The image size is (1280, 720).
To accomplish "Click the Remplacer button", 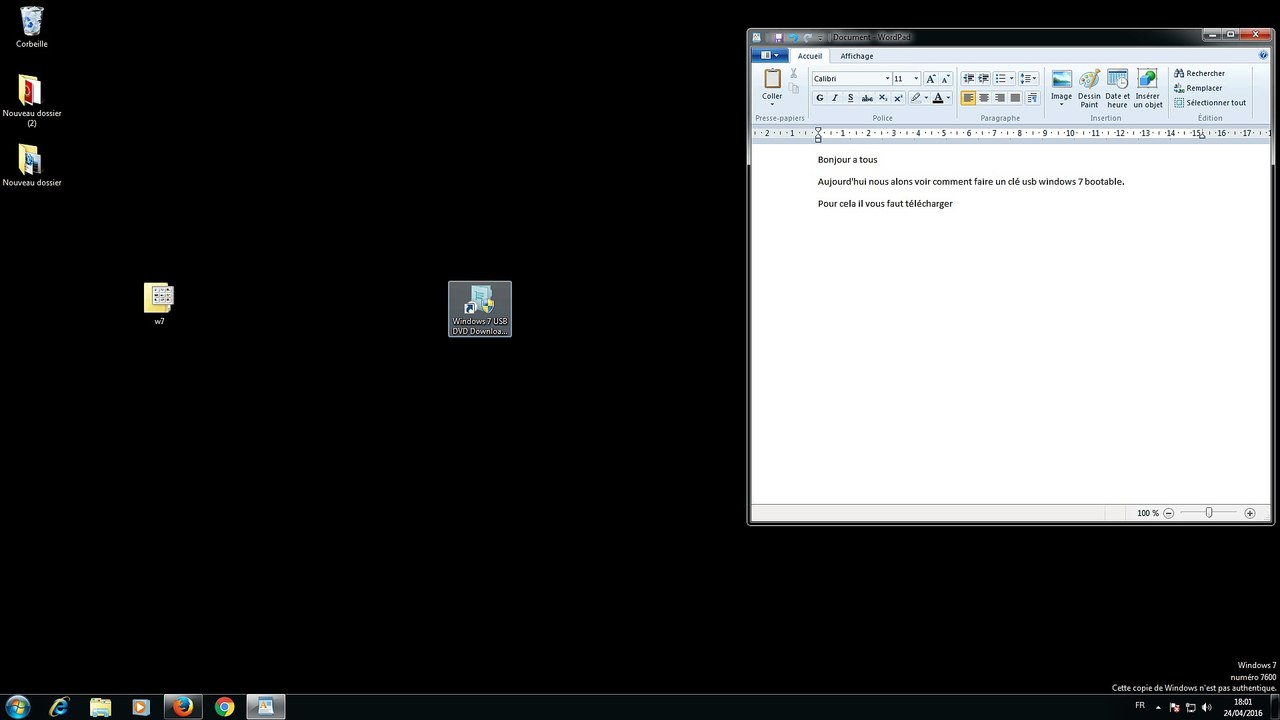I will click(1198, 88).
